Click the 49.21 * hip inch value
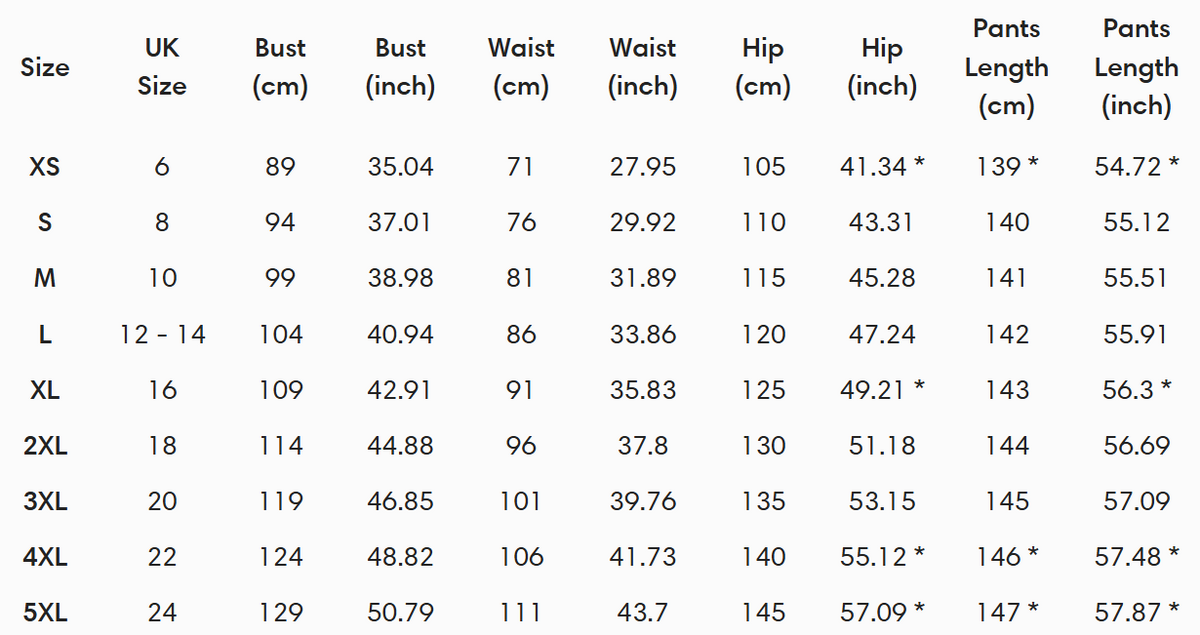The height and width of the screenshot is (635, 1200). point(882,390)
